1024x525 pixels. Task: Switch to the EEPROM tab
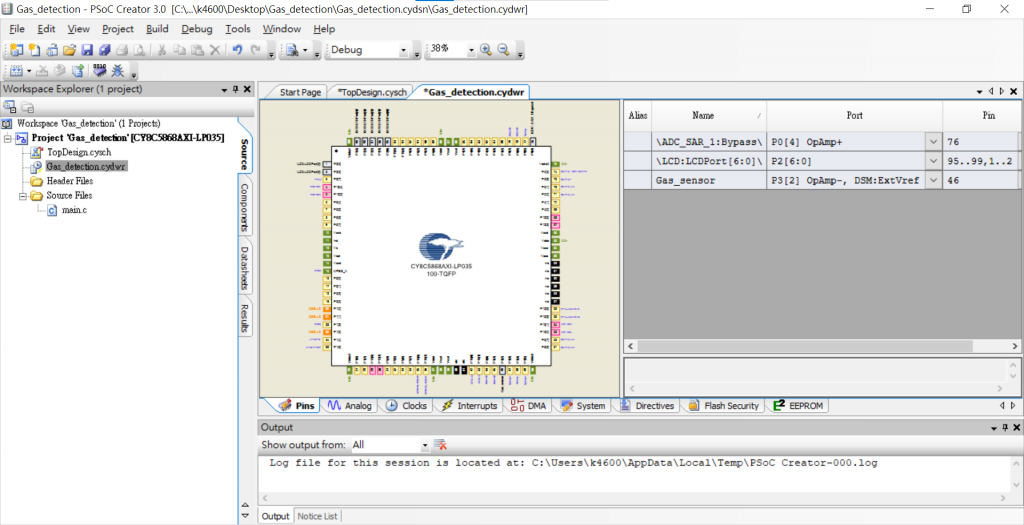(x=799, y=406)
